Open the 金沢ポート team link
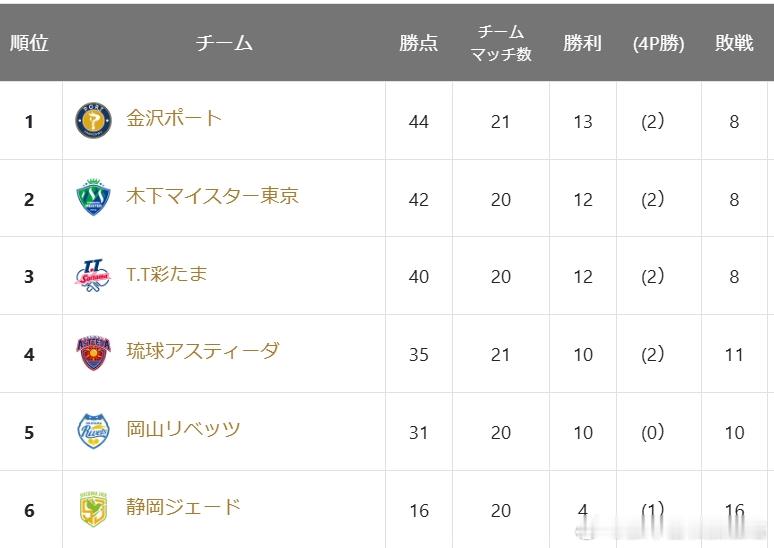This screenshot has height=548, width=774. tap(174, 118)
